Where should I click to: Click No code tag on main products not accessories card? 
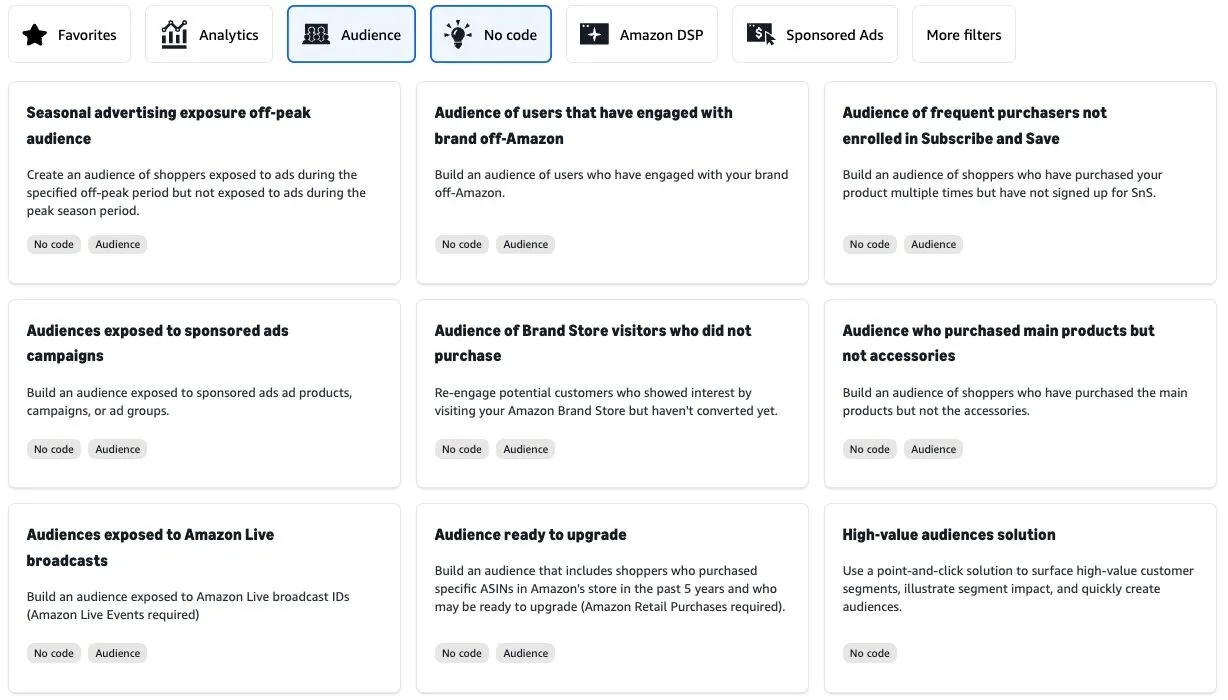pos(870,449)
